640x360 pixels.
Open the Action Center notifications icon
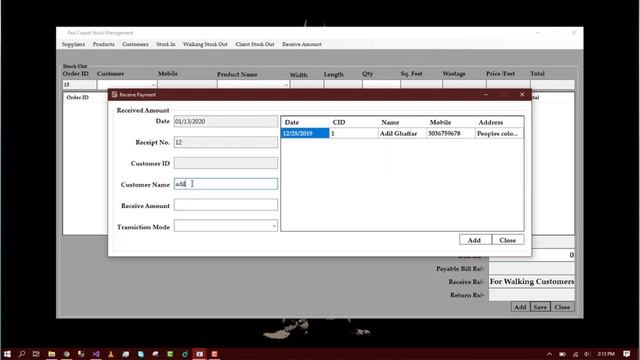click(627, 354)
